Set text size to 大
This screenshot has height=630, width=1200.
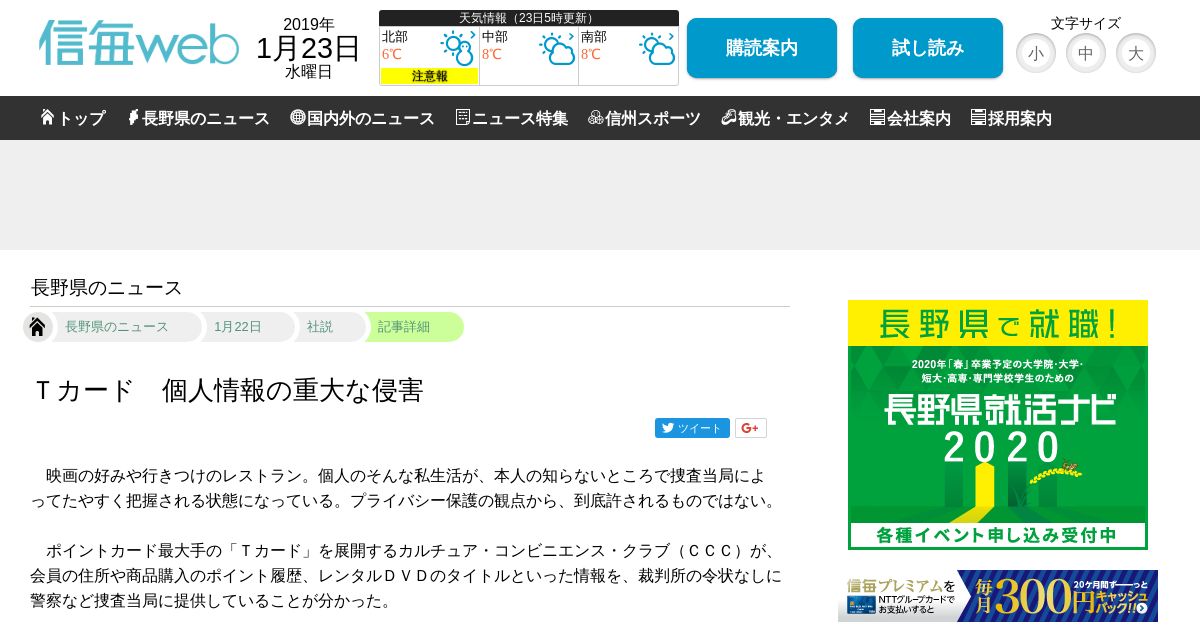pos(1135,53)
